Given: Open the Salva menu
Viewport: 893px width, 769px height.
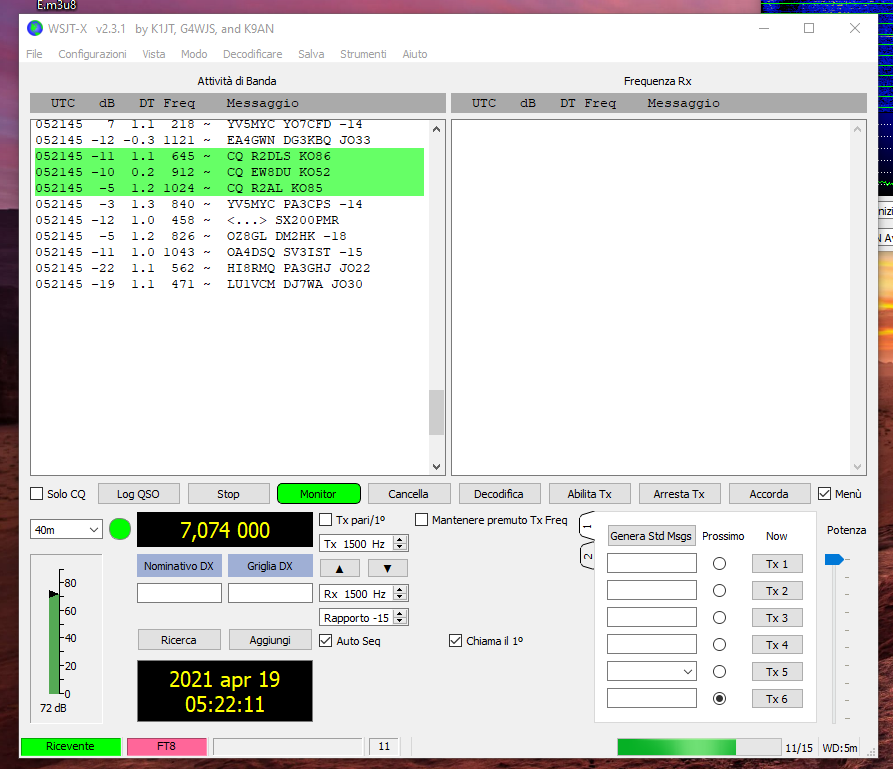Looking at the screenshot, I should pos(311,54).
